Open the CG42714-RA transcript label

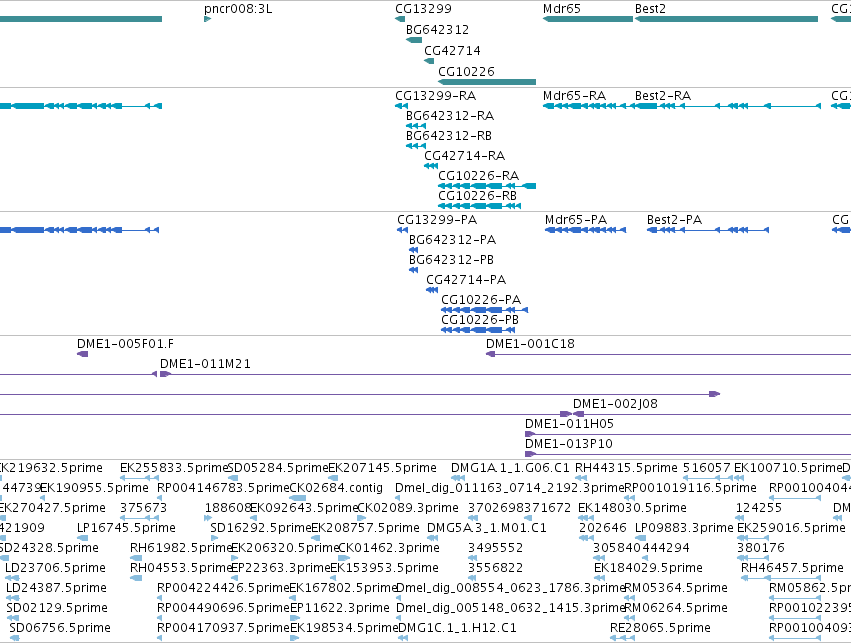[x=465, y=156]
